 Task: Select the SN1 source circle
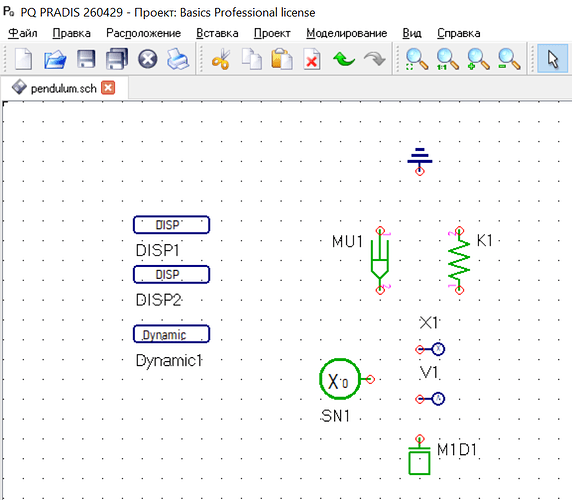point(340,379)
